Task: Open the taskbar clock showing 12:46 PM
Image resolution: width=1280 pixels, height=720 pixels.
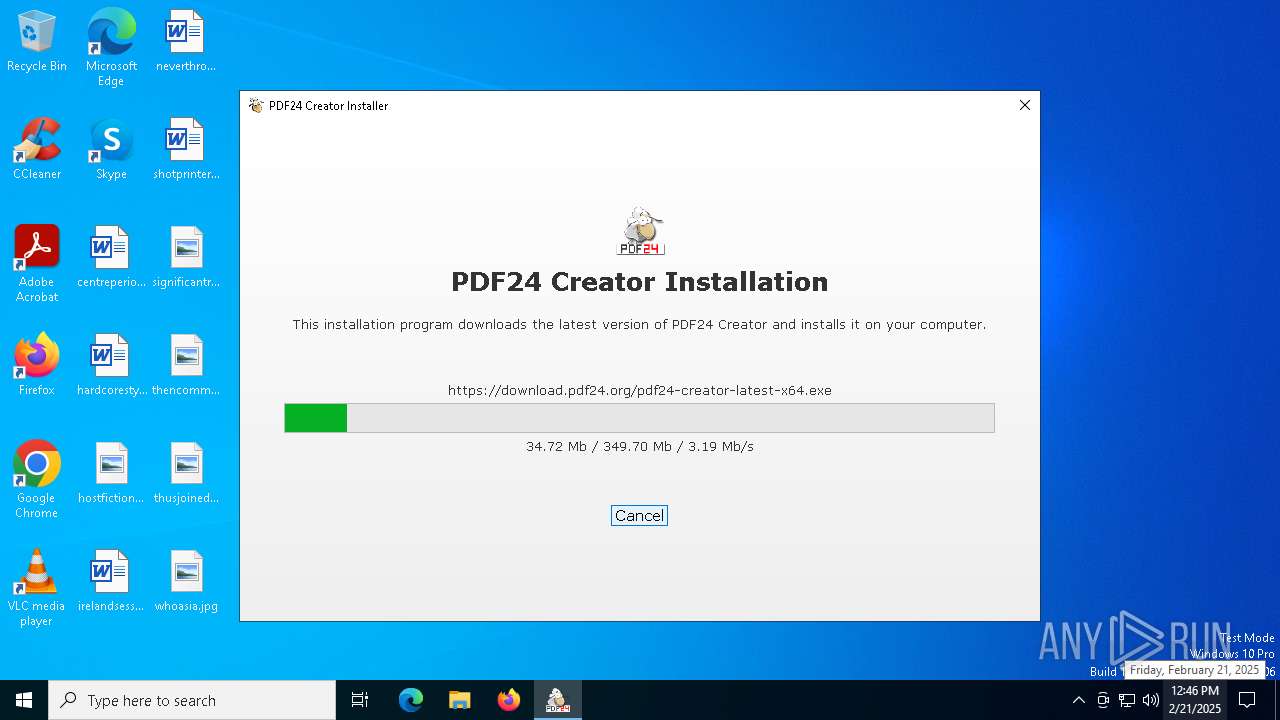Action: tap(1195, 700)
